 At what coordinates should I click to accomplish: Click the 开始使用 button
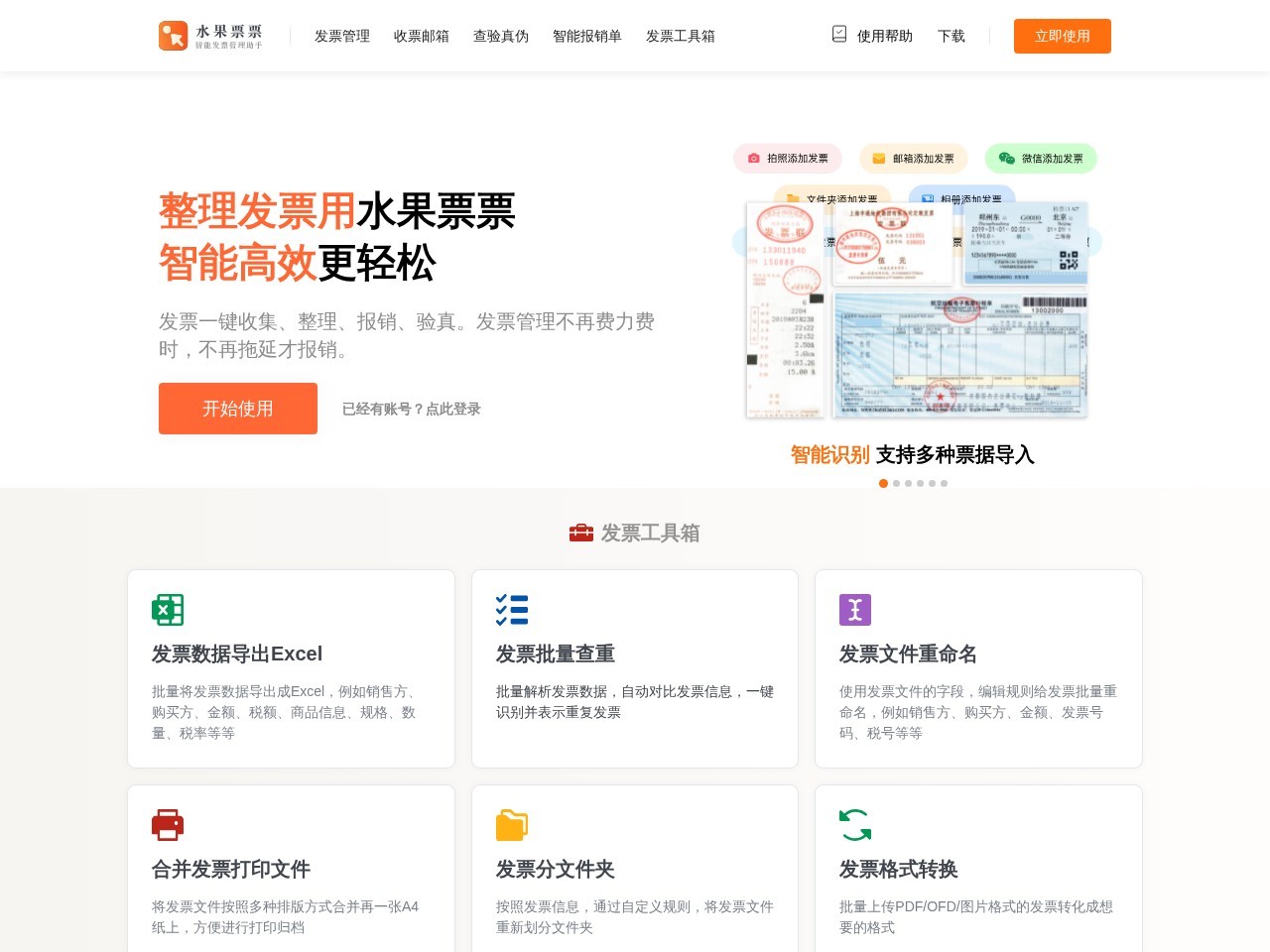pos(238,409)
